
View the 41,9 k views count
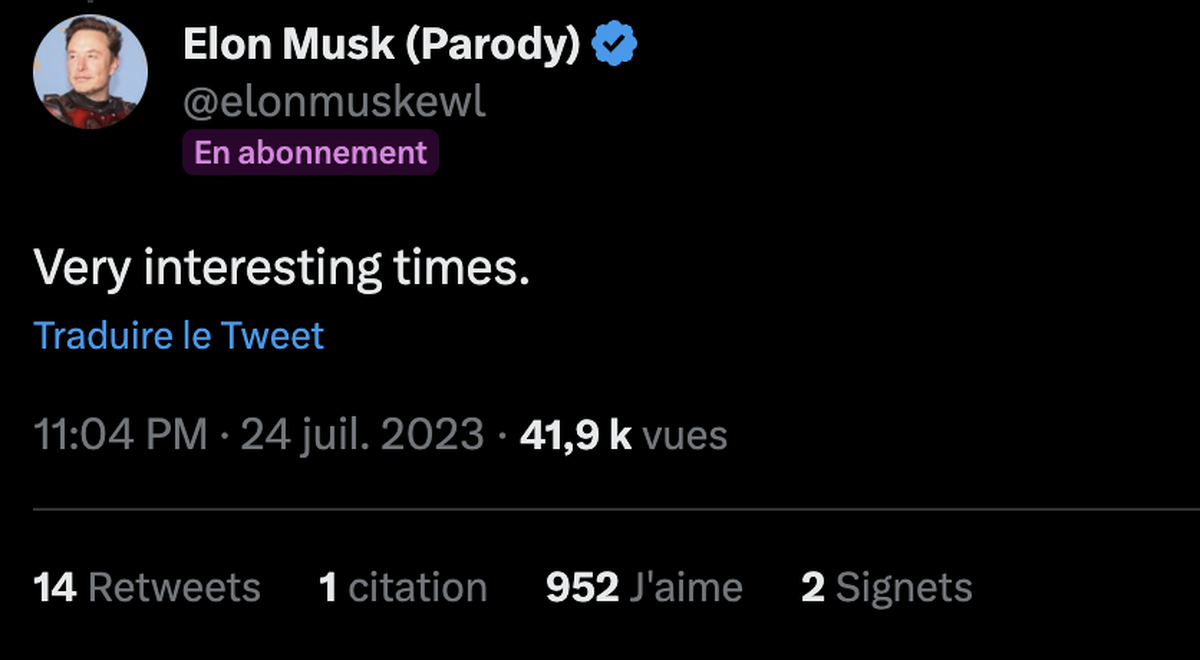pyautogui.click(x=576, y=435)
